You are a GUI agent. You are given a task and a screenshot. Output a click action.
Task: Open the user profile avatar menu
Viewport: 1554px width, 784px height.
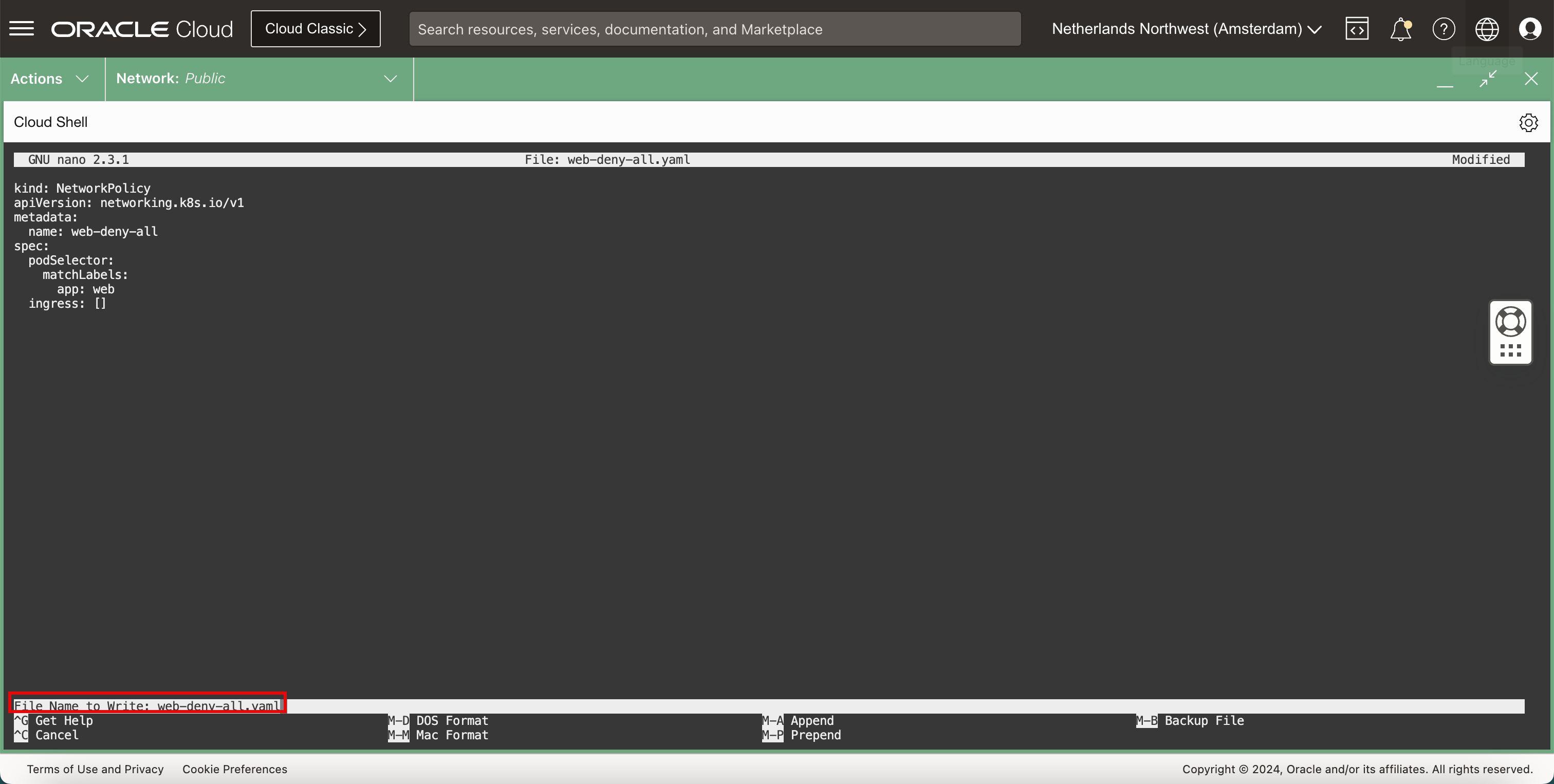[x=1530, y=29]
